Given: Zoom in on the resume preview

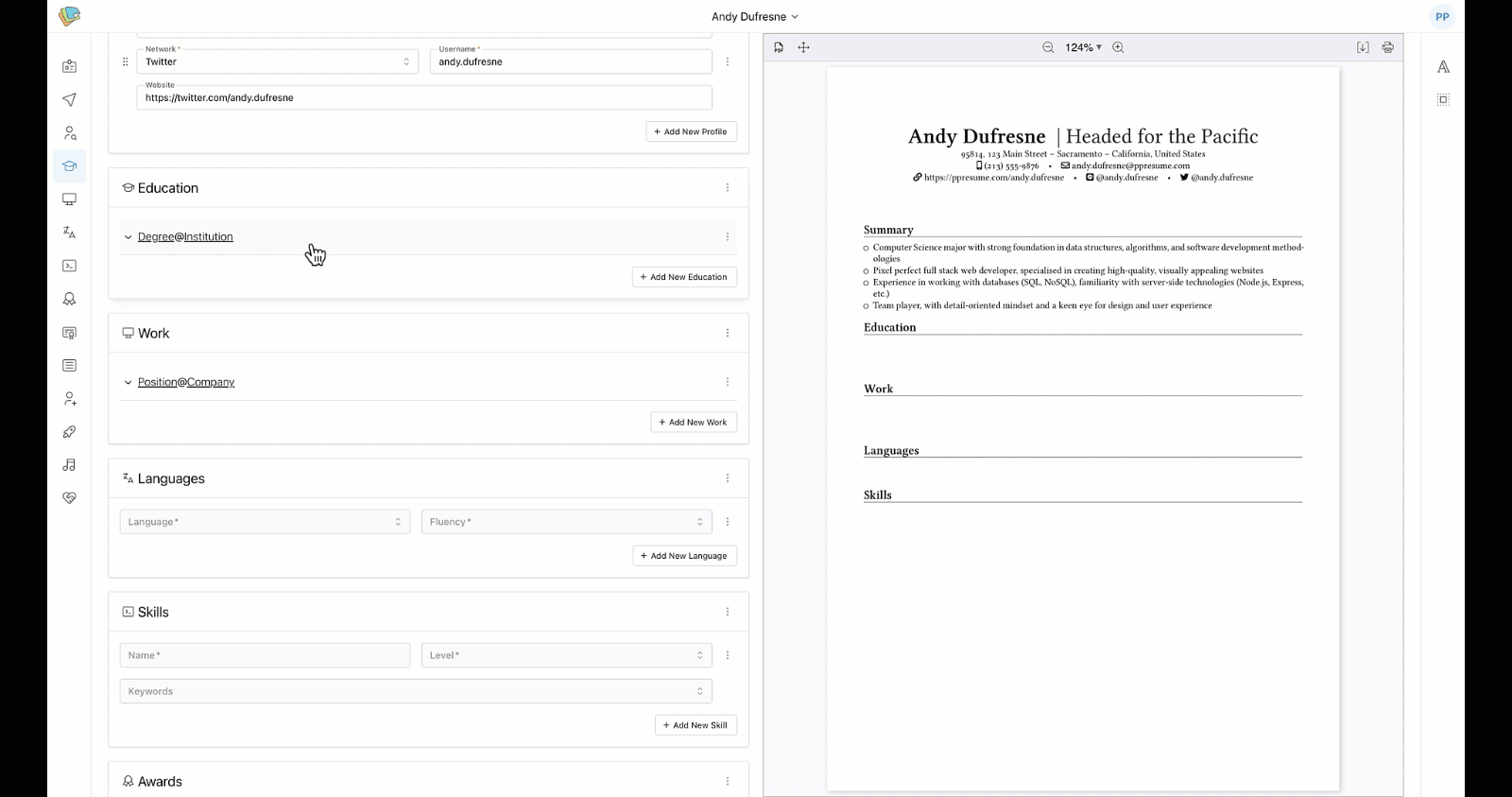Looking at the screenshot, I should tap(1118, 47).
